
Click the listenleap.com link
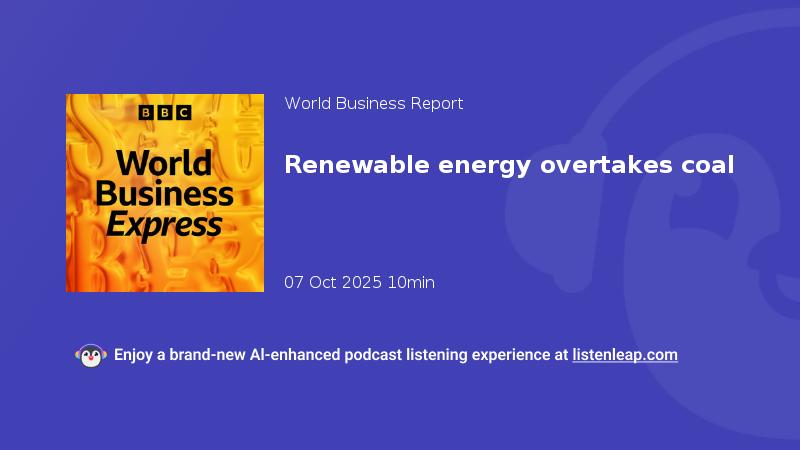click(625, 355)
